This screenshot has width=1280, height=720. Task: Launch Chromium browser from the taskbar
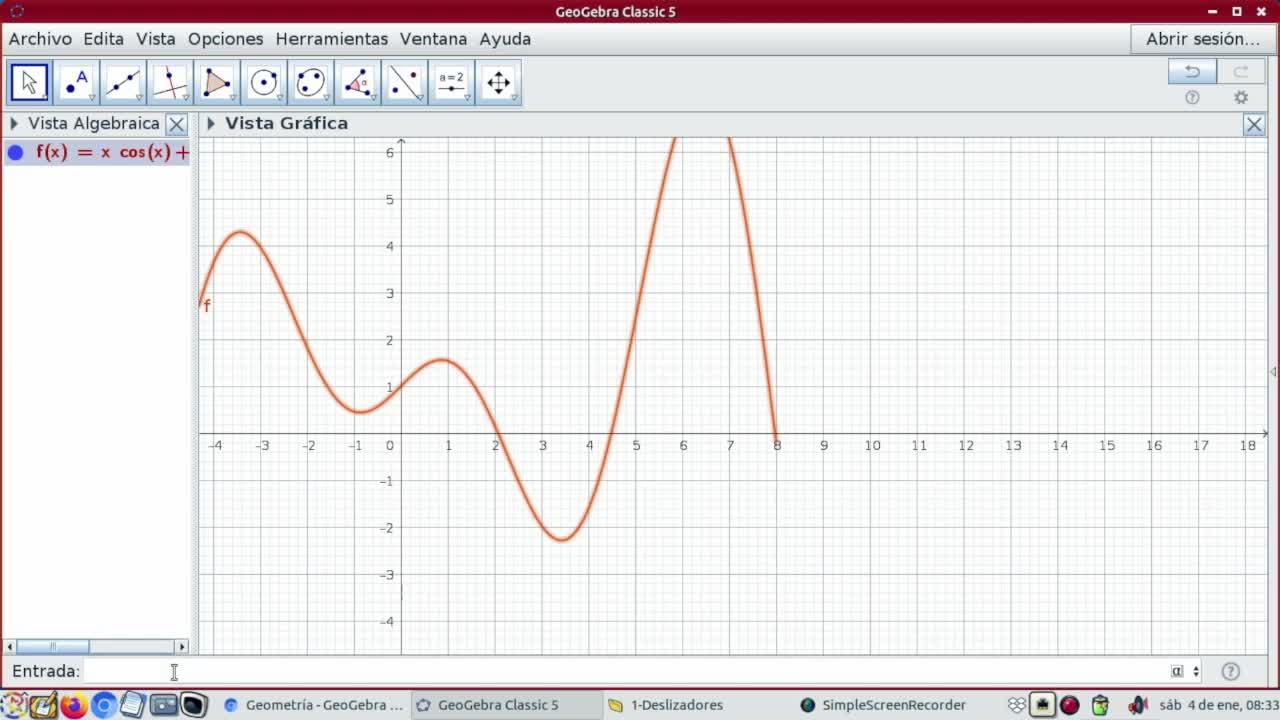pos(103,705)
